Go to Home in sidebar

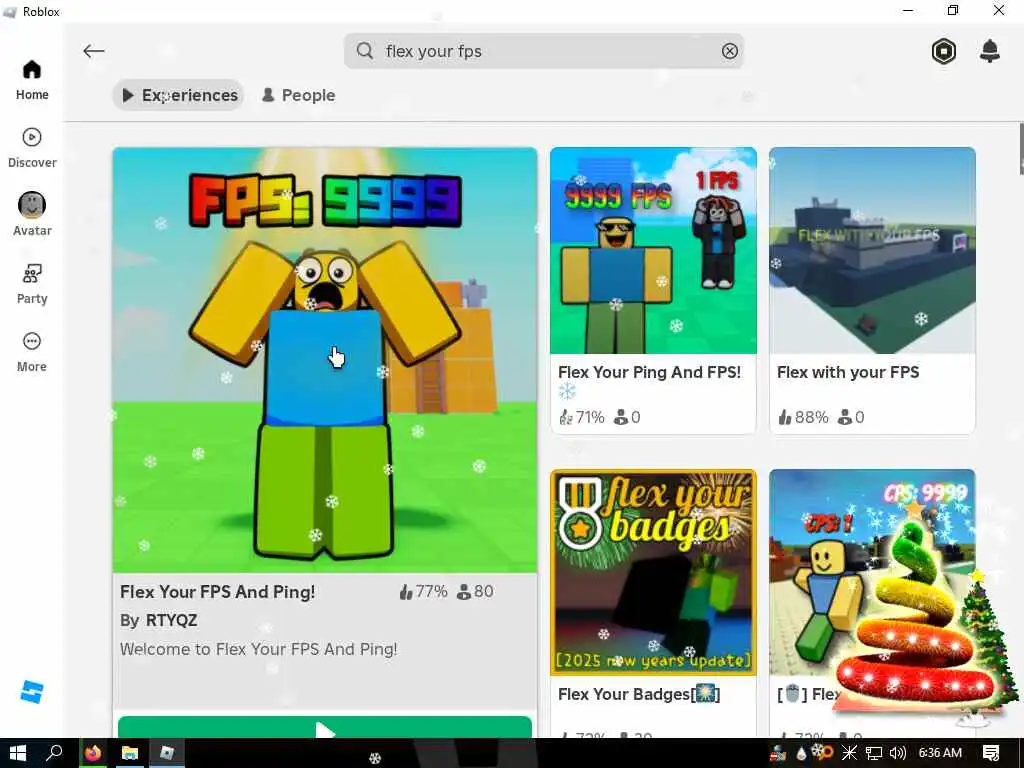click(32, 80)
